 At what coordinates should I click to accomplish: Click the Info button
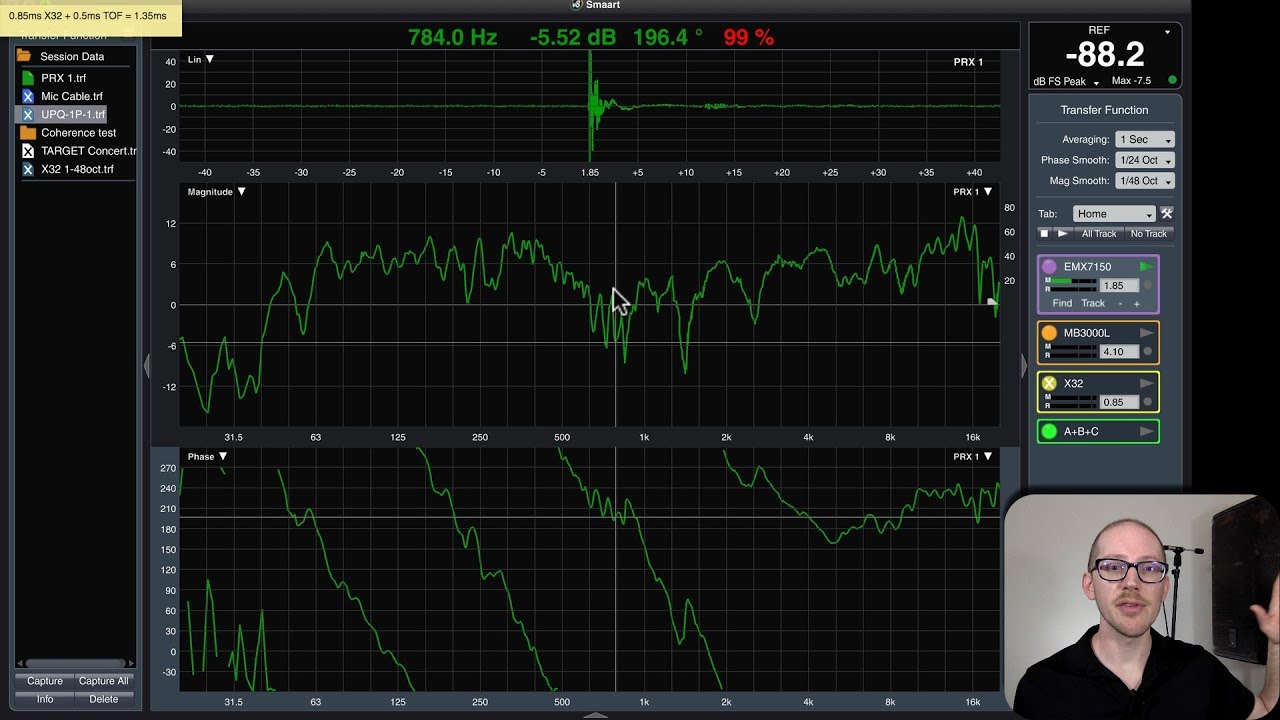click(x=45, y=699)
